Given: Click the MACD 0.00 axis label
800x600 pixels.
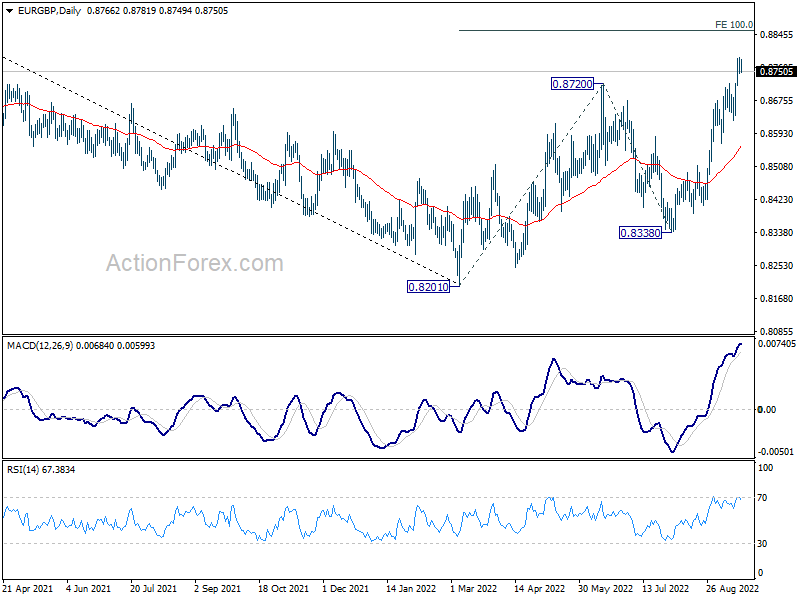Looking at the screenshot, I should 767,410.
